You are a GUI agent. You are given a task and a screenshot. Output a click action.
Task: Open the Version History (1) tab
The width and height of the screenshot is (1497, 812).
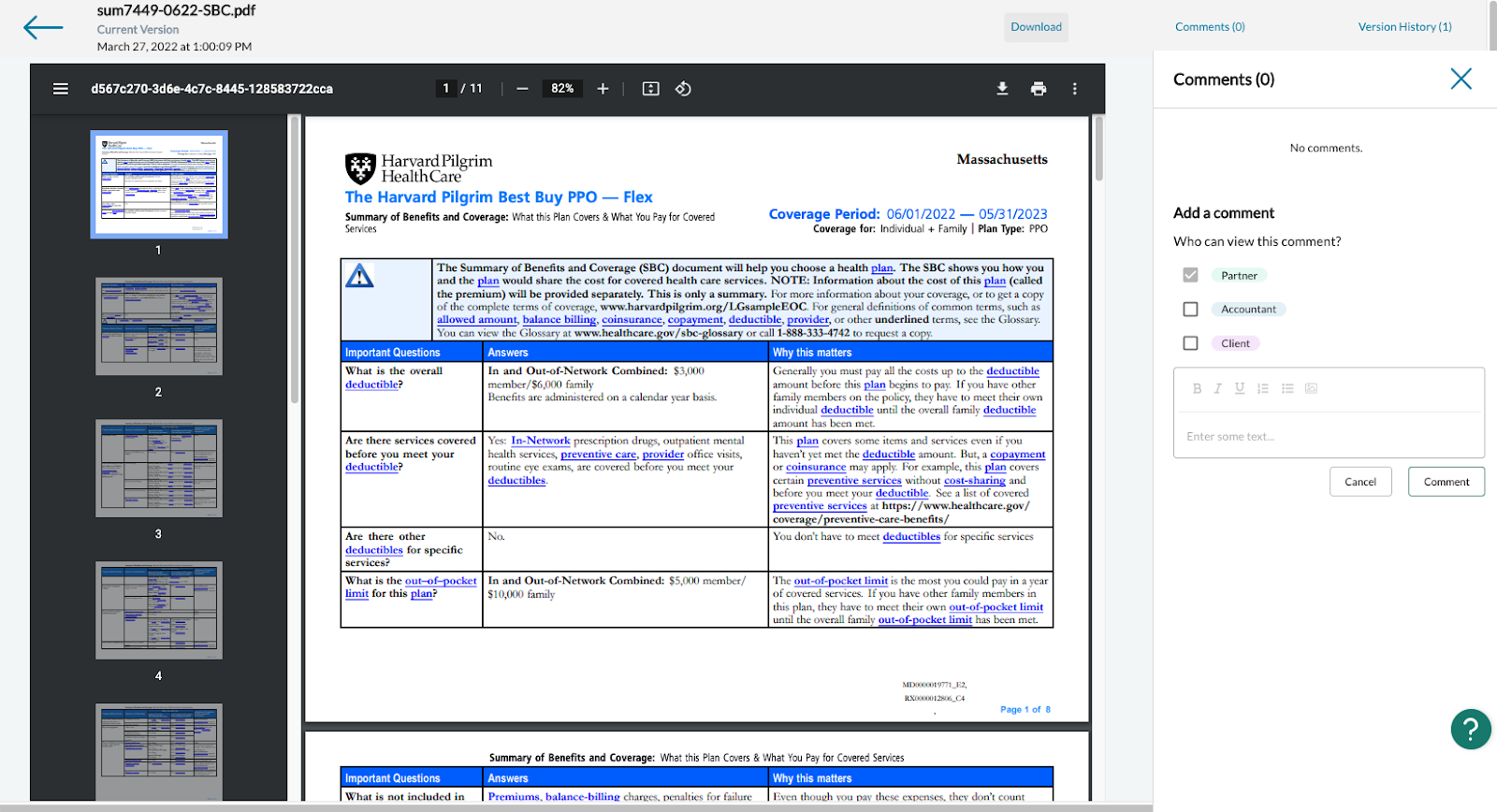(1404, 27)
